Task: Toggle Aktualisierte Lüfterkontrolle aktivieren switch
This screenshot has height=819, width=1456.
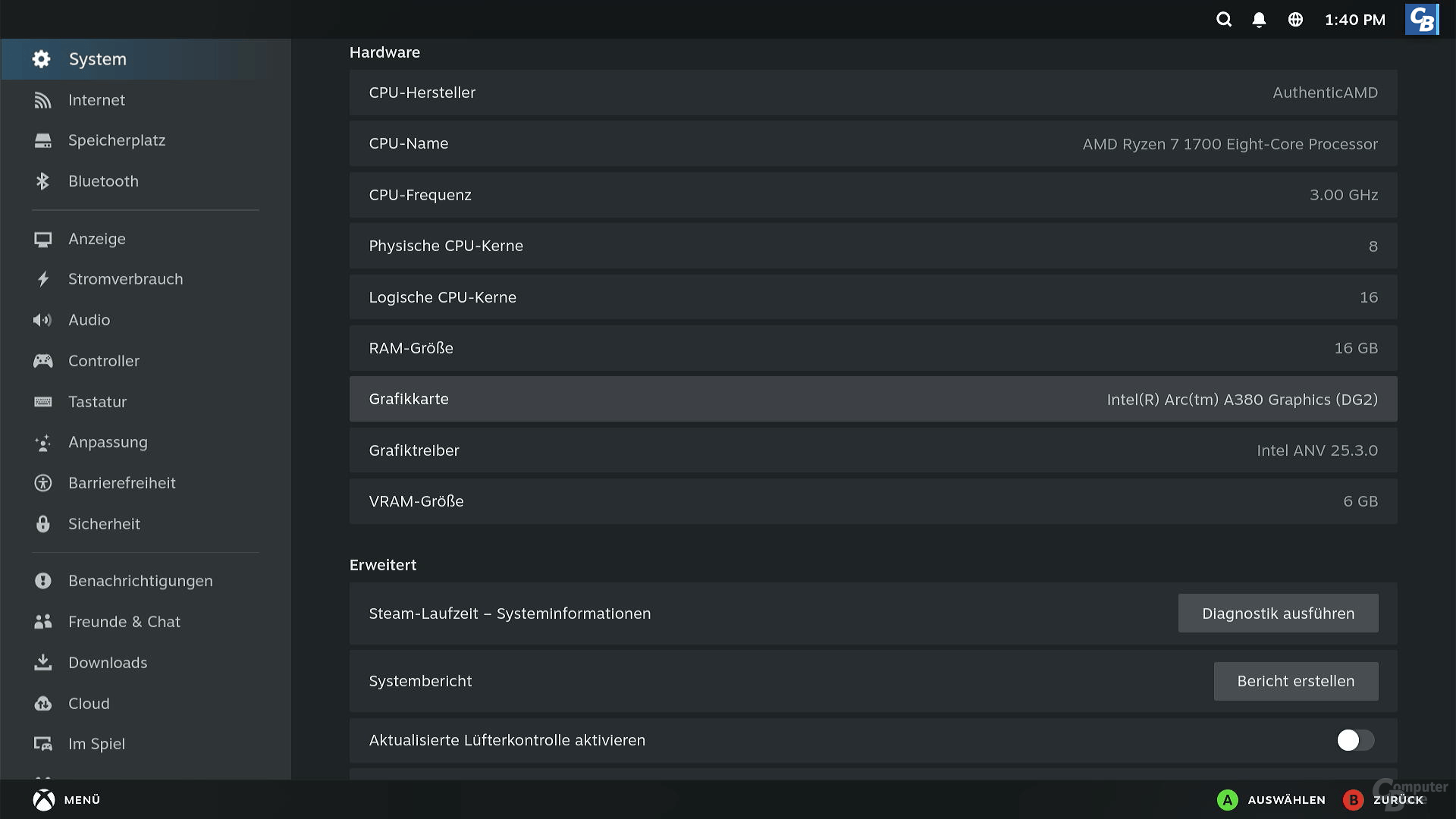Action: point(1355,740)
